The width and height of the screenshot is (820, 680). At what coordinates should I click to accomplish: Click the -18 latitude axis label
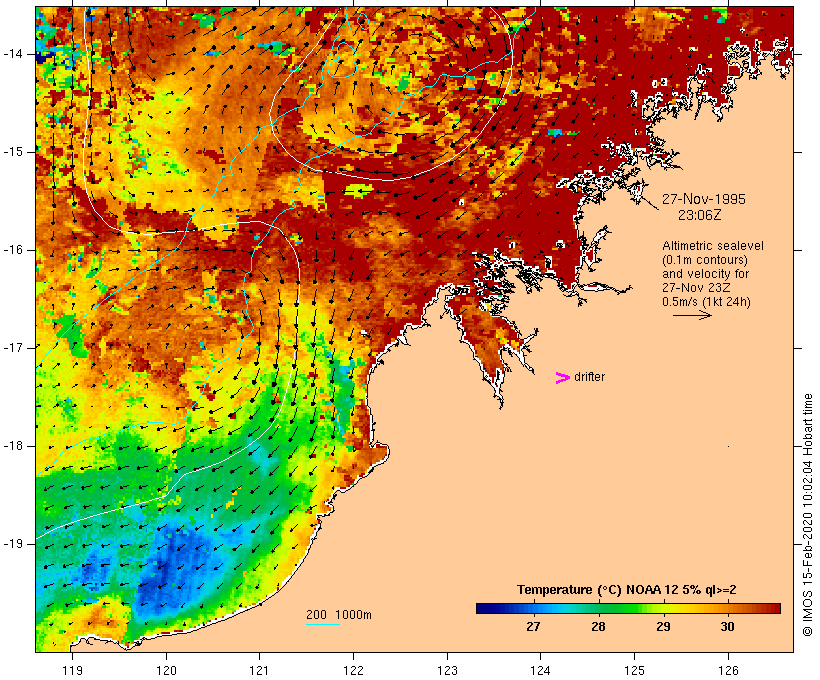tap(13, 446)
